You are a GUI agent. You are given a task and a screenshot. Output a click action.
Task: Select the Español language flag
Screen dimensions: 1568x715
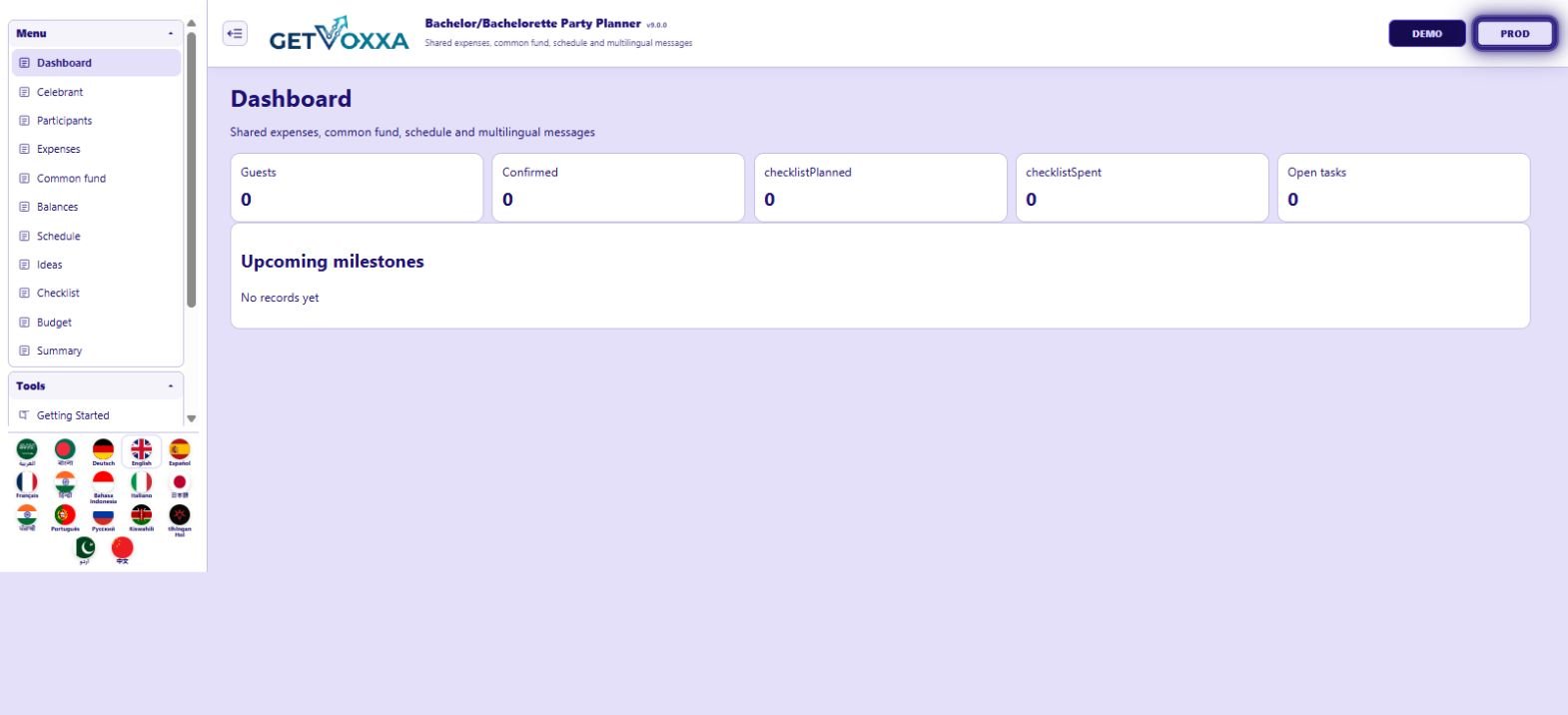pos(180,451)
